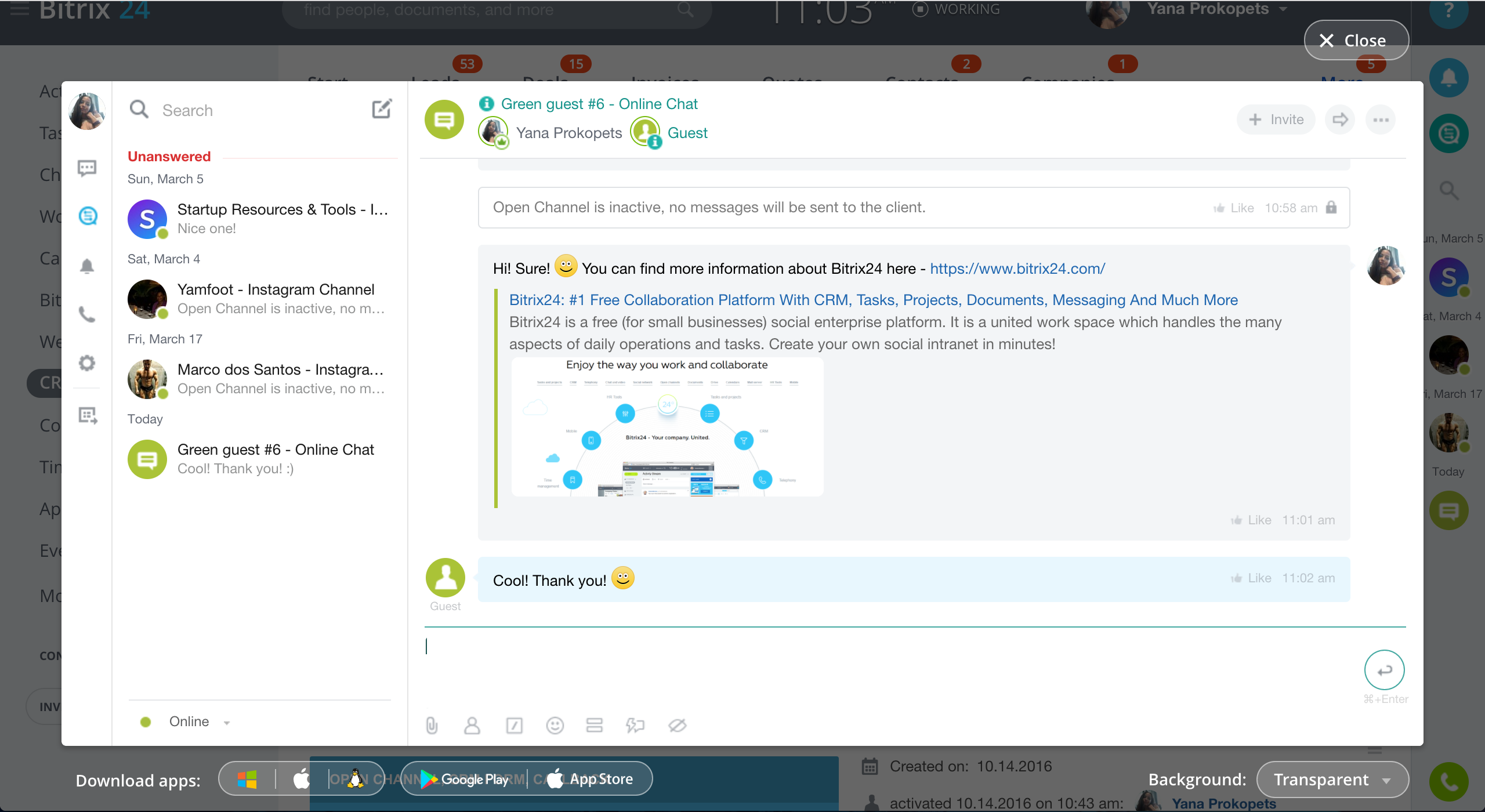This screenshot has width=1485, height=812.
Task: Click the background search field 'find people, documents'
Action: (x=497, y=10)
